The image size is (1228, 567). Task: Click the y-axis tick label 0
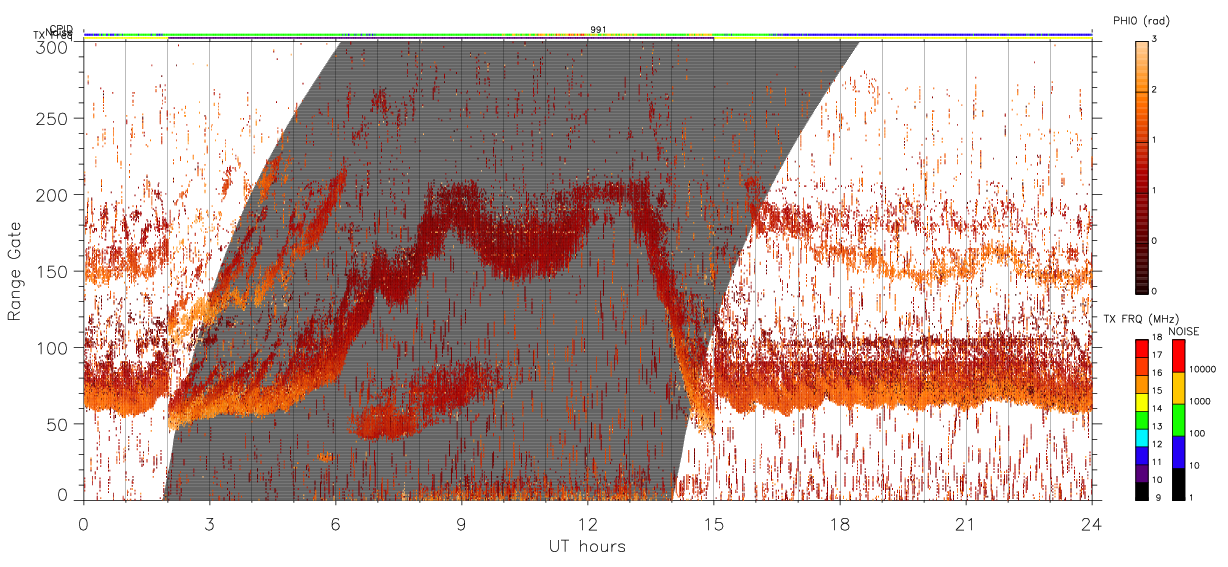[63, 494]
